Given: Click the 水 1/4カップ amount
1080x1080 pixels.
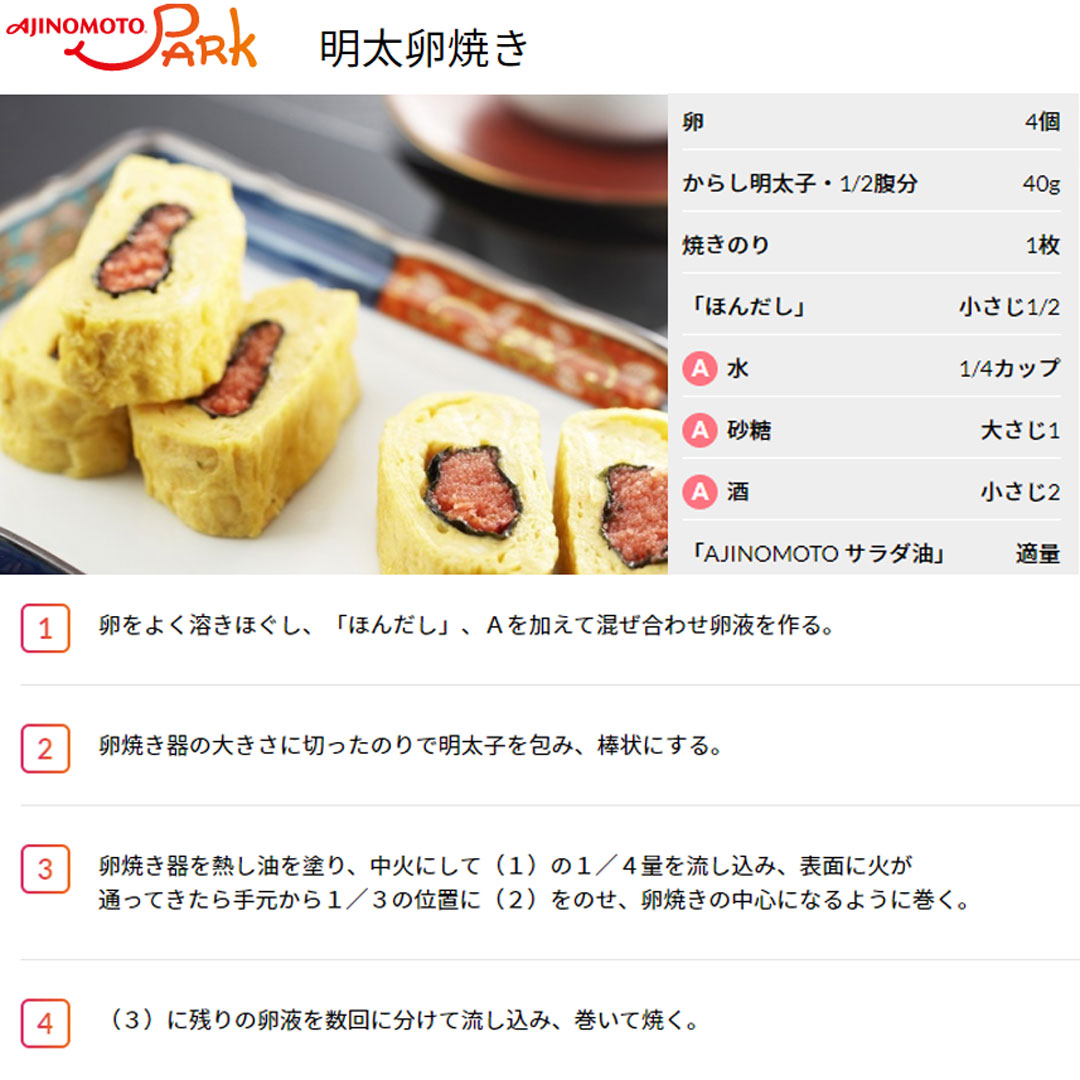Looking at the screenshot, I should 1009,368.
